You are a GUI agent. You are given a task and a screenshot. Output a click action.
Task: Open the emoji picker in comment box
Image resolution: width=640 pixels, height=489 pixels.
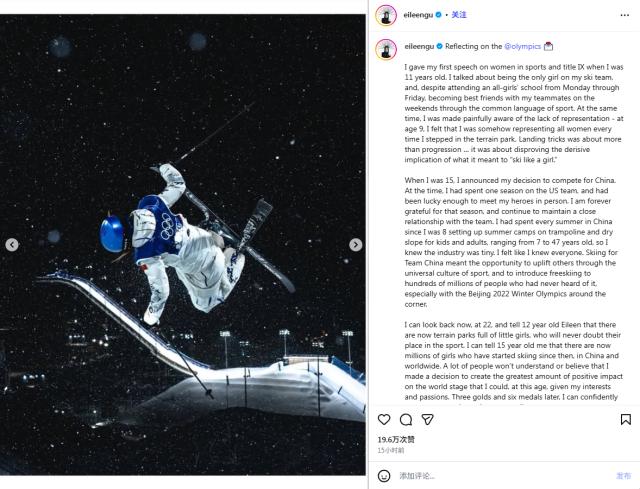click(385, 475)
